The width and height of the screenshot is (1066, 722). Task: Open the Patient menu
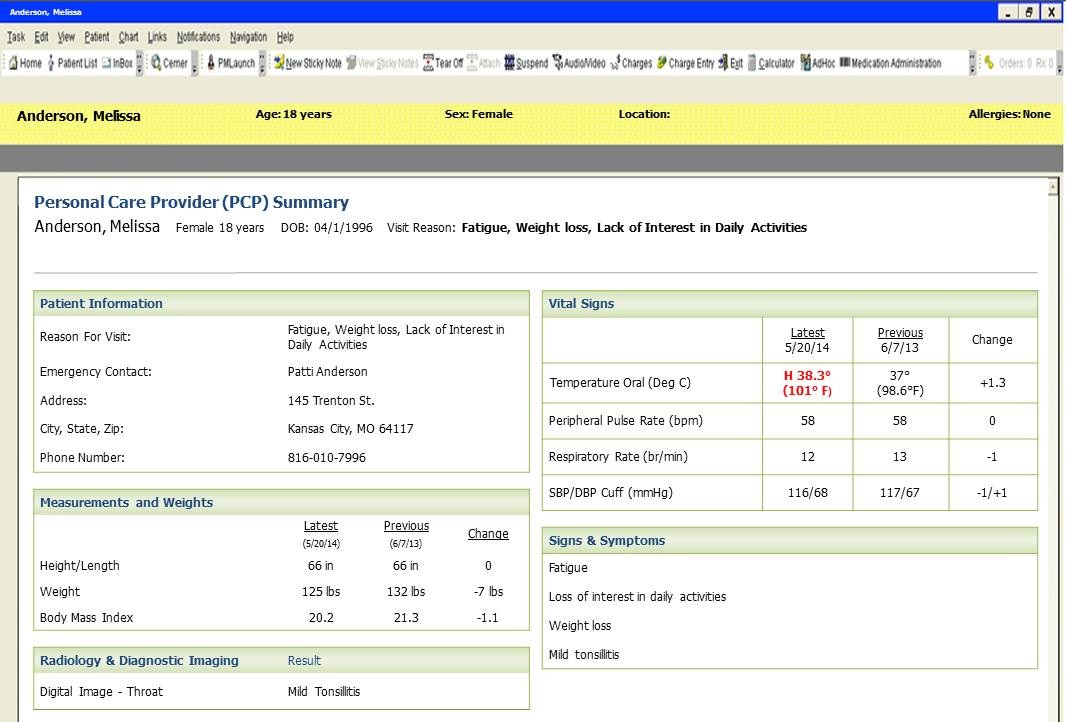click(x=97, y=37)
